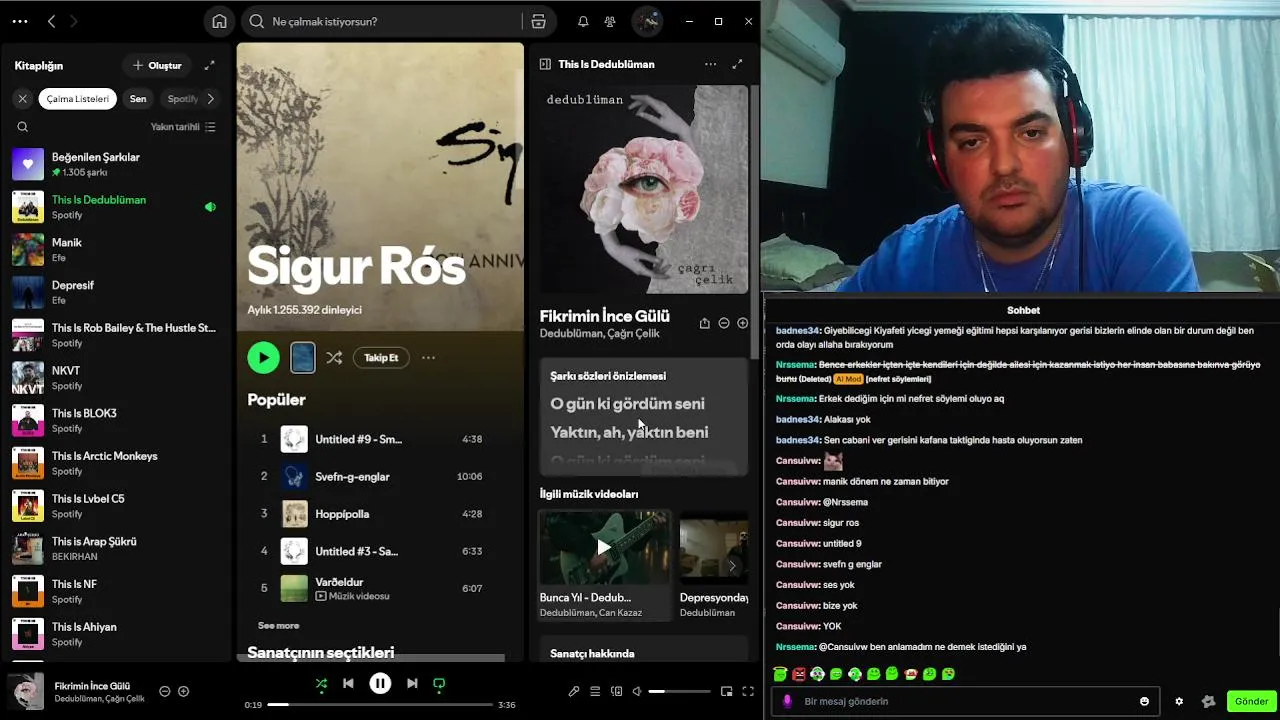The width and height of the screenshot is (1280, 720).
Task: Go to Spotify Home via house icon
Action: (220, 21)
